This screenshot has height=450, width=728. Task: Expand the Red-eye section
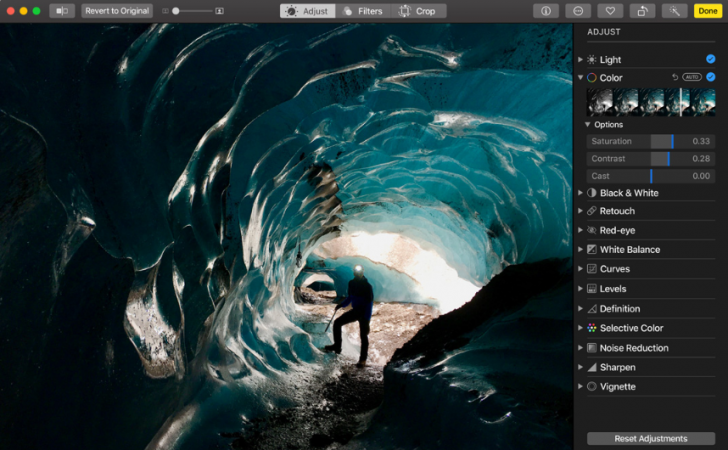[580, 230]
